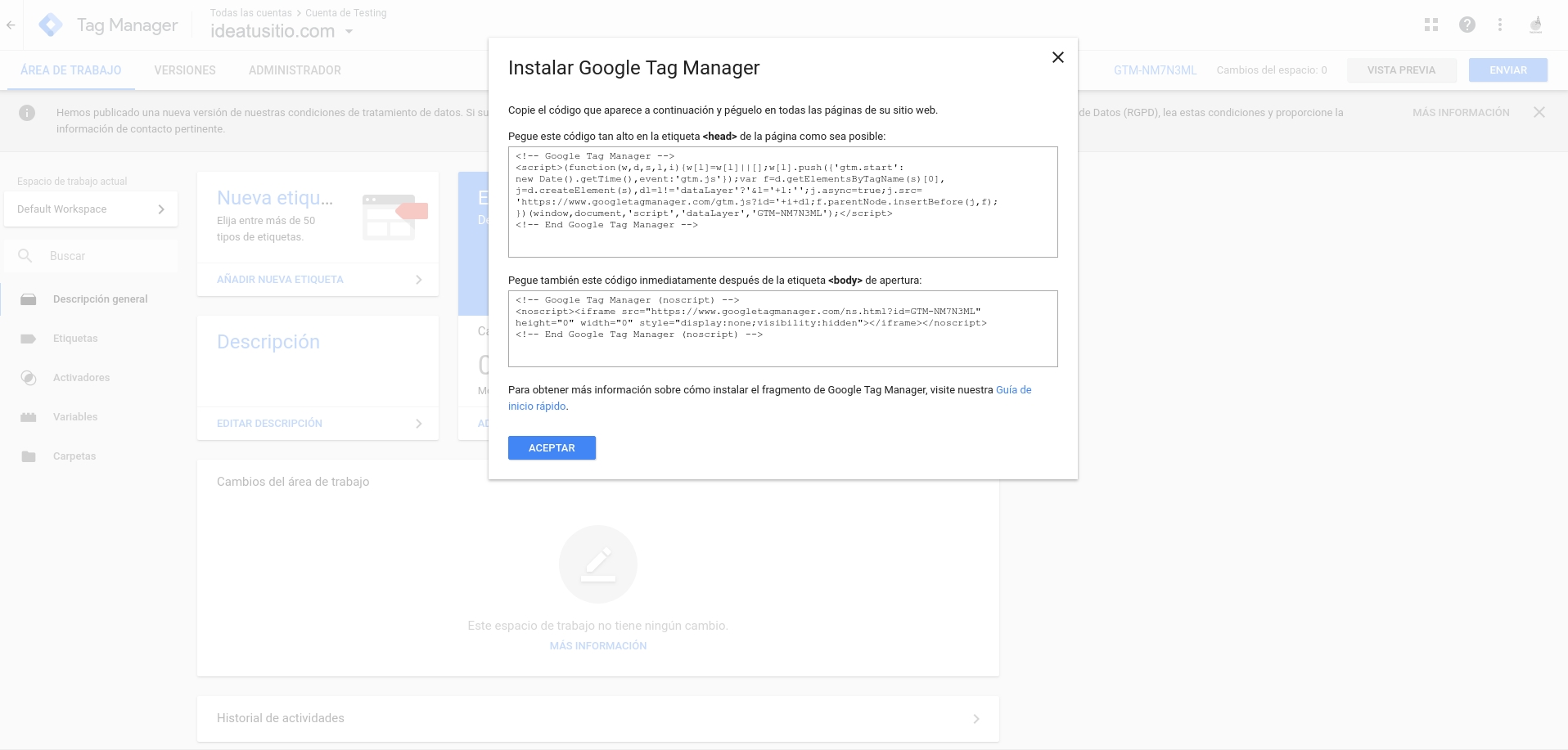This screenshot has height=750, width=1568.
Task: Switch to the VERSIONES tab
Action: click(185, 70)
